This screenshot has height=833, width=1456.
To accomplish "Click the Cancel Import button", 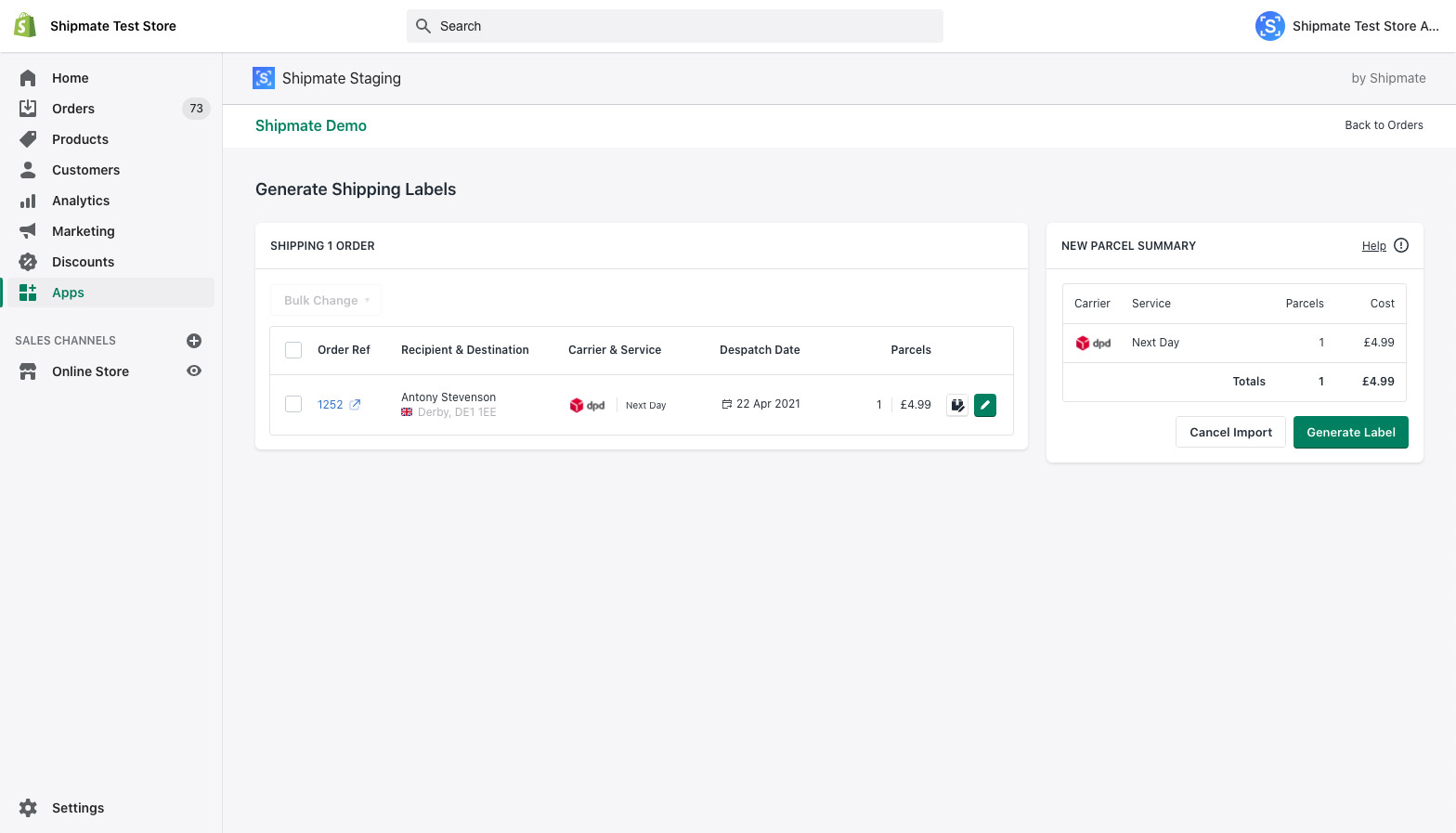I will click(1230, 432).
